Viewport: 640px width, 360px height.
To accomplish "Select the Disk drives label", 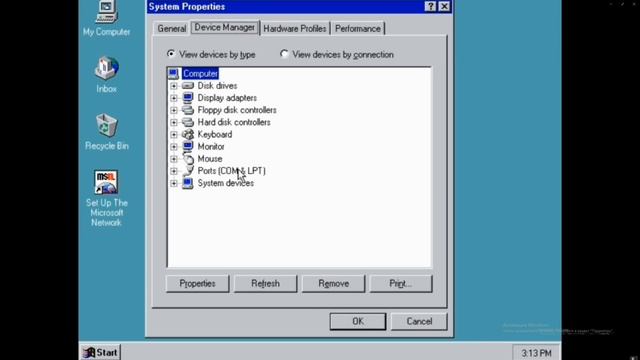I will coord(217,86).
